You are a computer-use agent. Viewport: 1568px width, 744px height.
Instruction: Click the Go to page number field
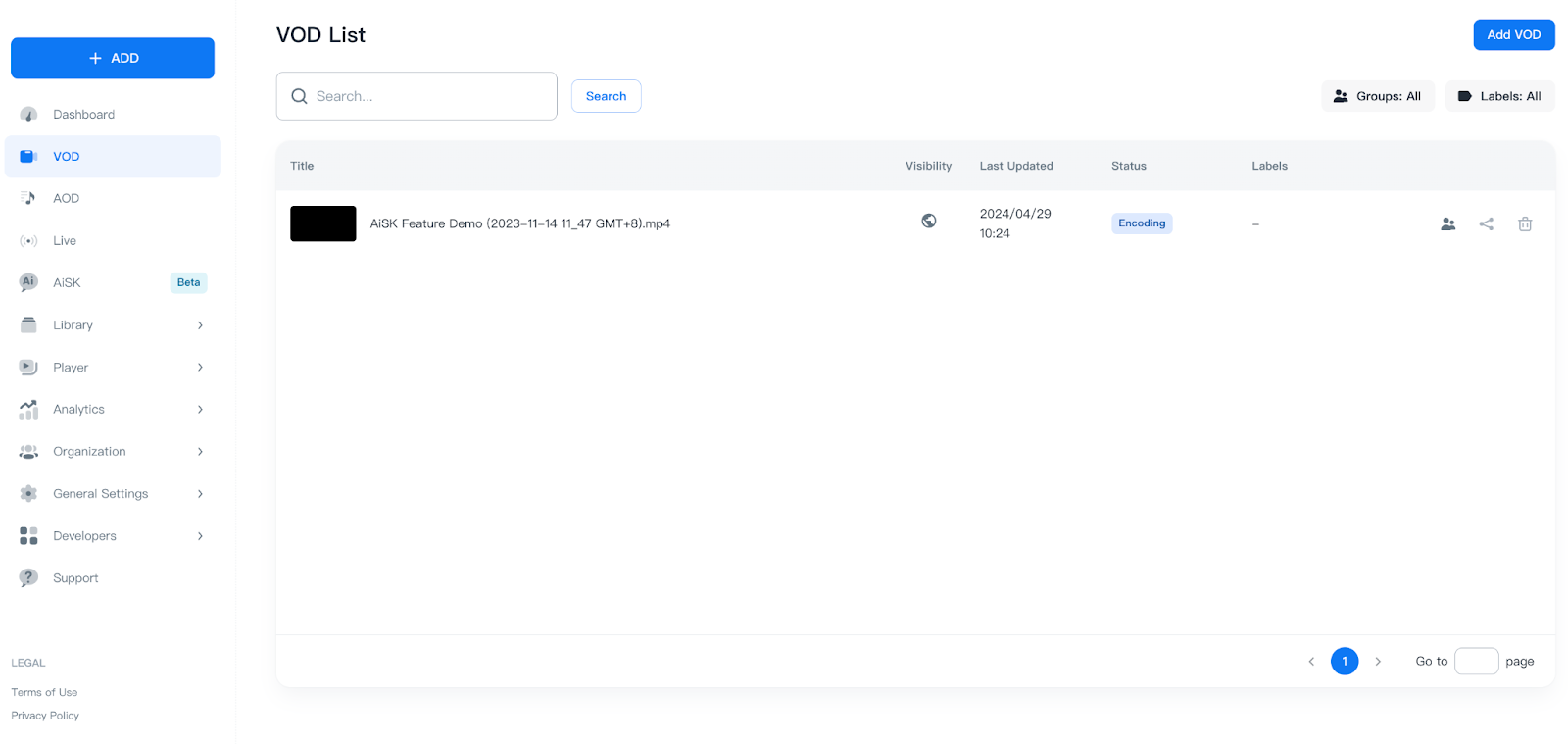tap(1476, 662)
